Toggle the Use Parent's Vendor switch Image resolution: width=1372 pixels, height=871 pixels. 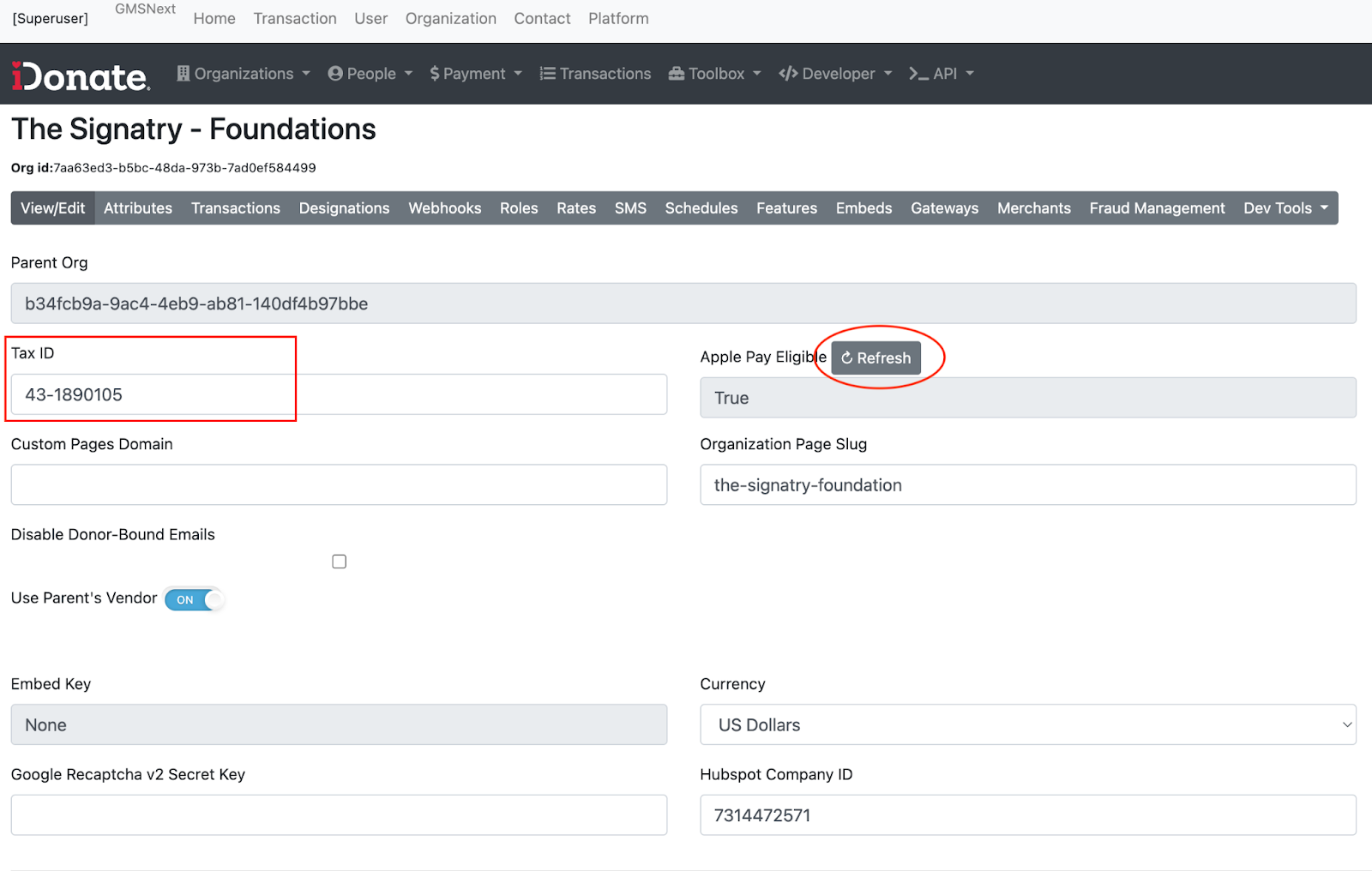pos(194,599)
